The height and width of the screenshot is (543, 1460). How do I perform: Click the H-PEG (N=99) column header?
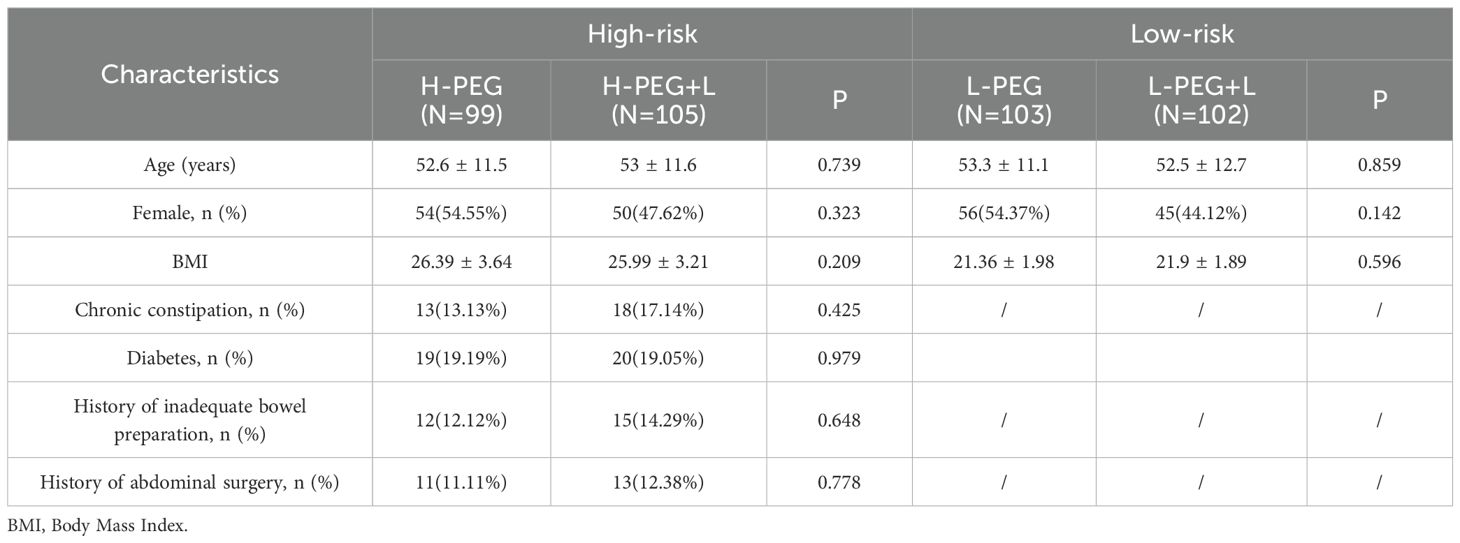(461, 100)
